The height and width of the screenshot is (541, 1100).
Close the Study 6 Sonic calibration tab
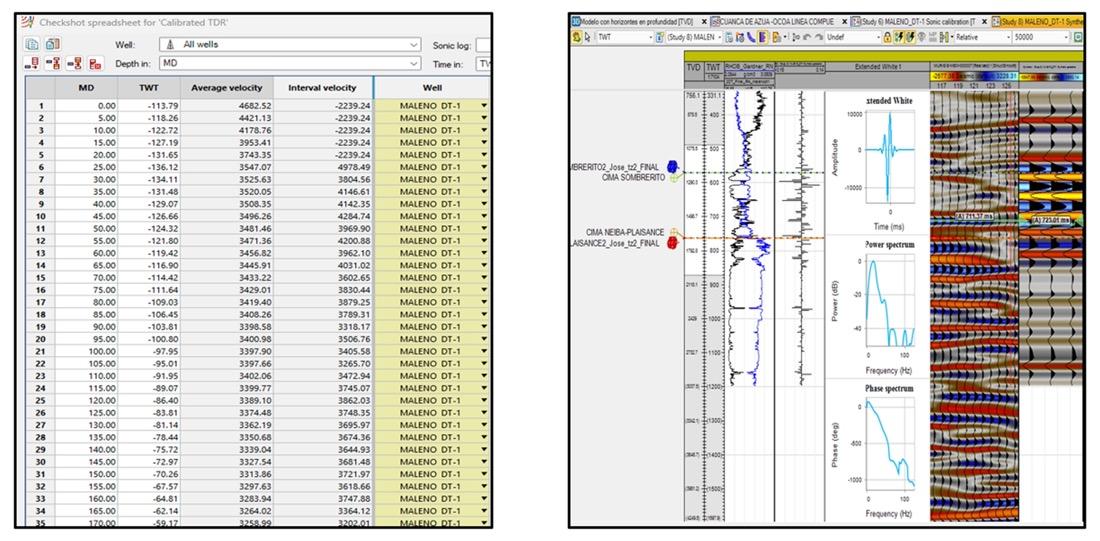pyautogui.click(x=984, y=22)
